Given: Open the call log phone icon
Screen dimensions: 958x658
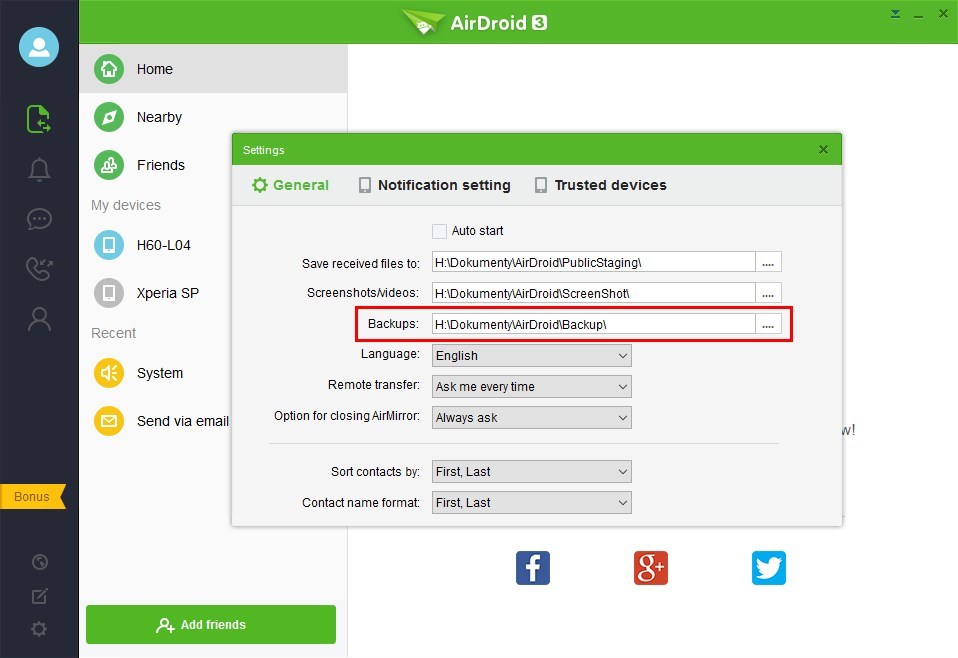Looking at the screenshot, I should tap(39, 269).
